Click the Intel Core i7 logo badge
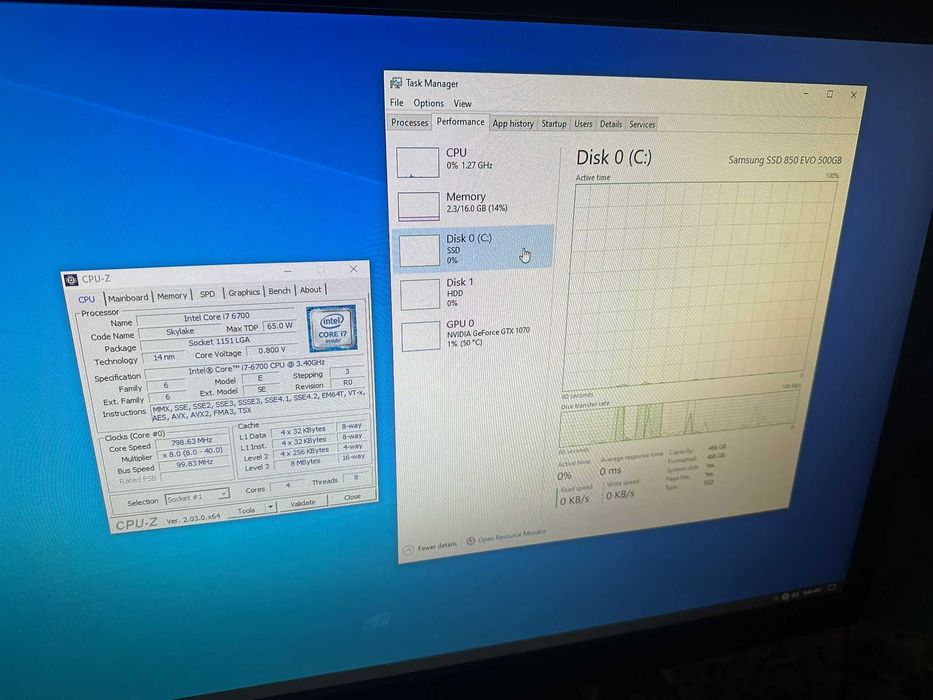933x700 pixels. click(x=331, y=328)
